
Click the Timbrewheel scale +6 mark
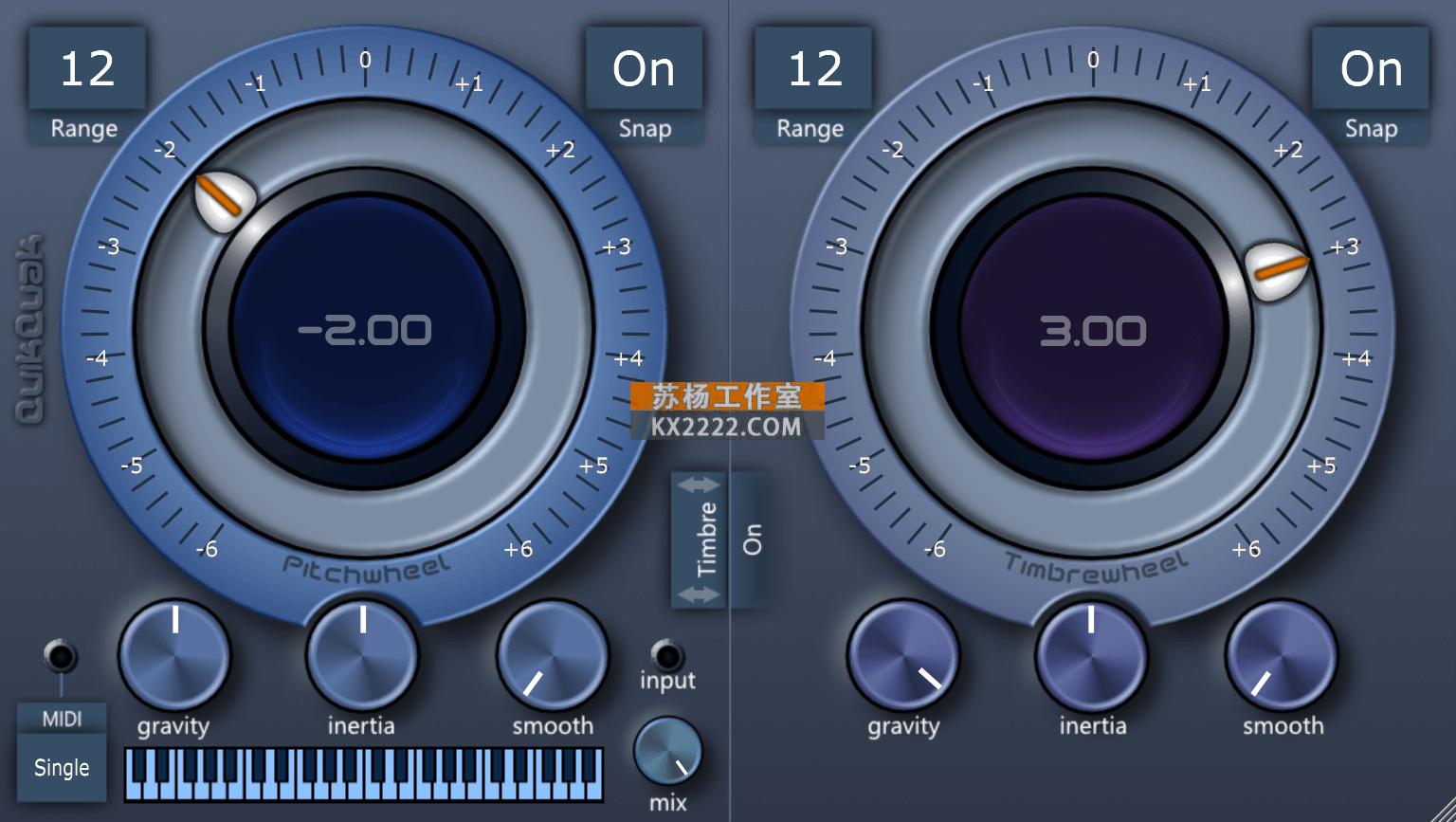coord(1247,549)
